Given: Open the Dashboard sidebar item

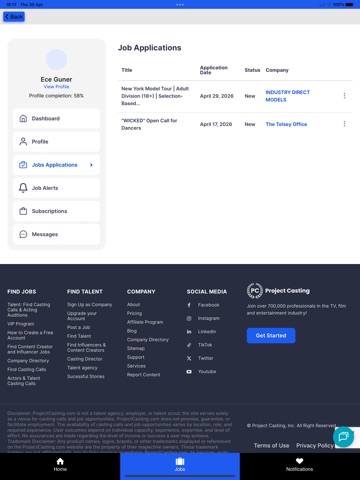Looking at the screenshot, I should tap(56, 118).
